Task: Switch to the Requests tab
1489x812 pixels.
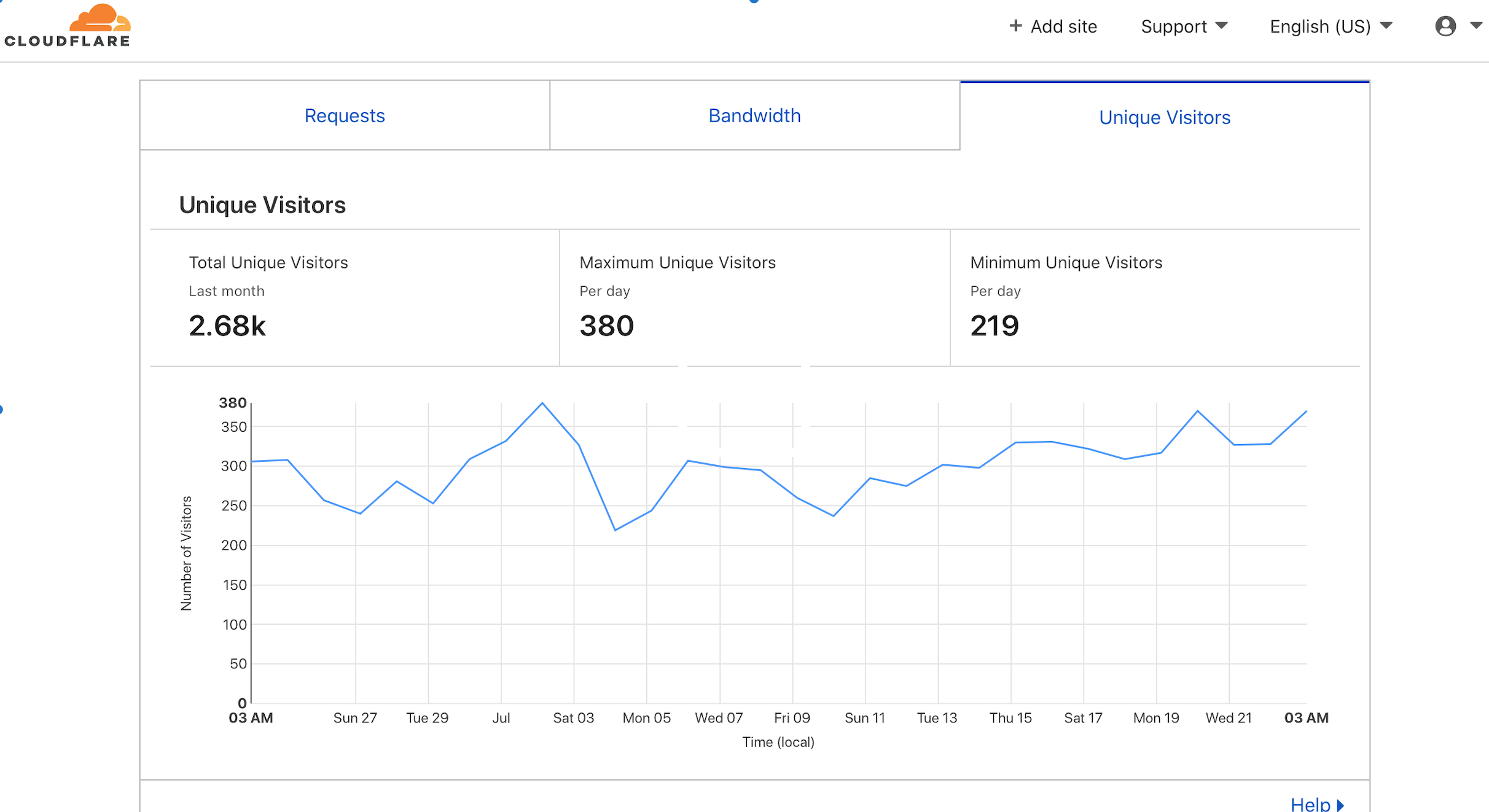Action: point(345,115)
